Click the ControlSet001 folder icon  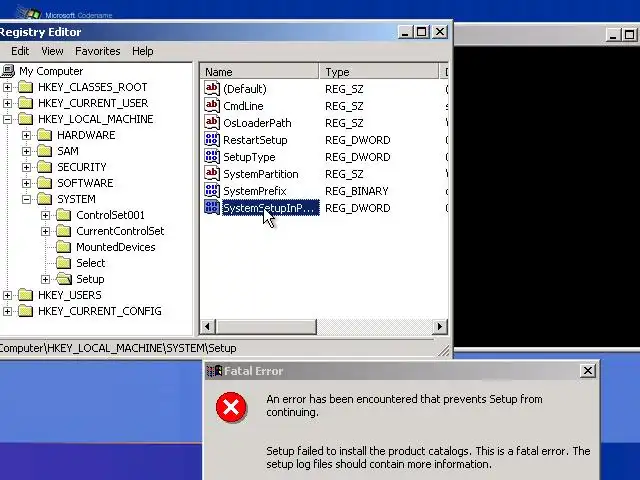(x=64, y=215)
